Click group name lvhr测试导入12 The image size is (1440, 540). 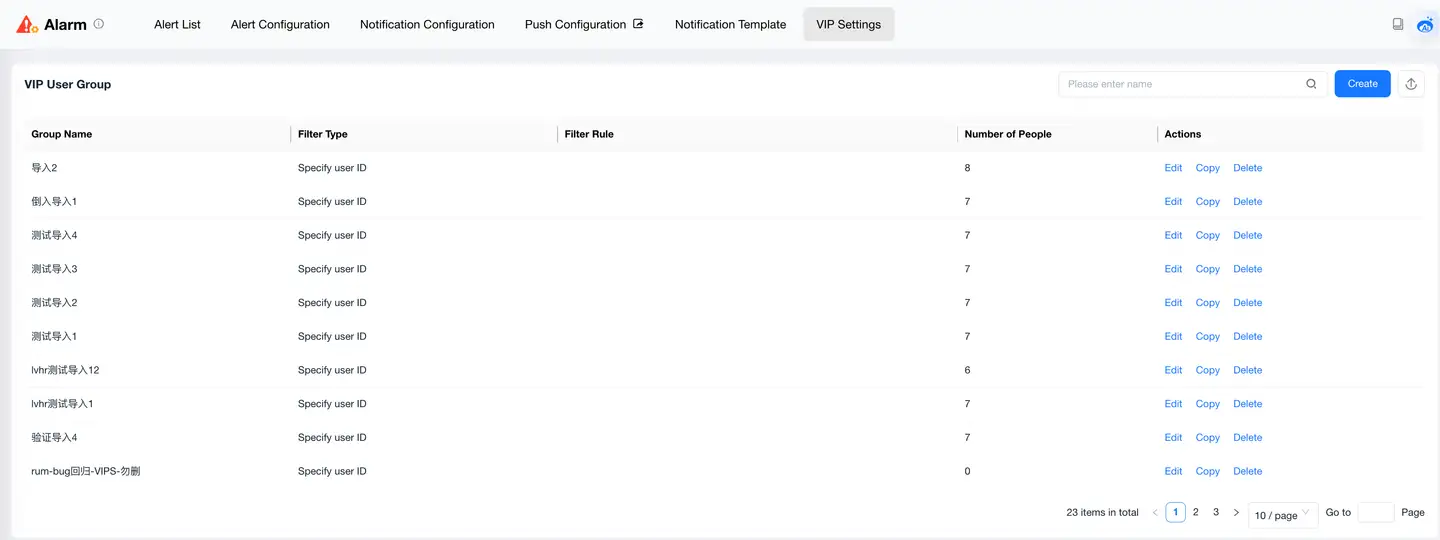point(65,370)
